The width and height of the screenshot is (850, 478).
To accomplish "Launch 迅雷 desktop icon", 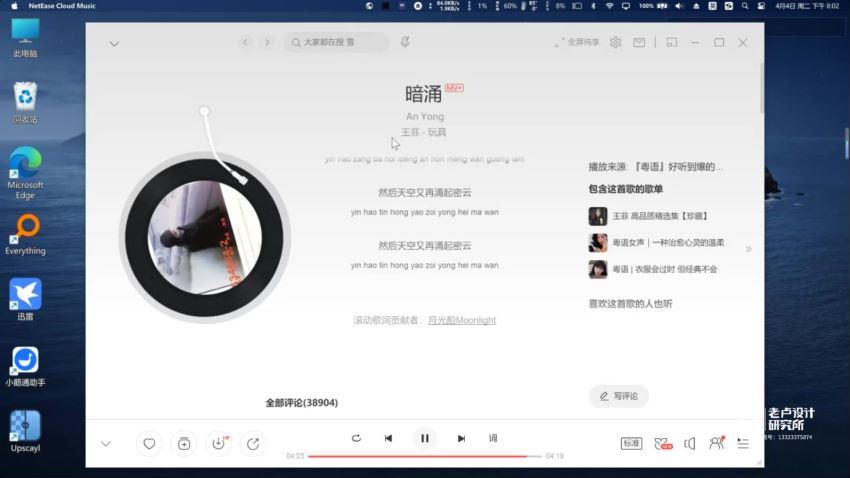I will click(x=25, y=300).
